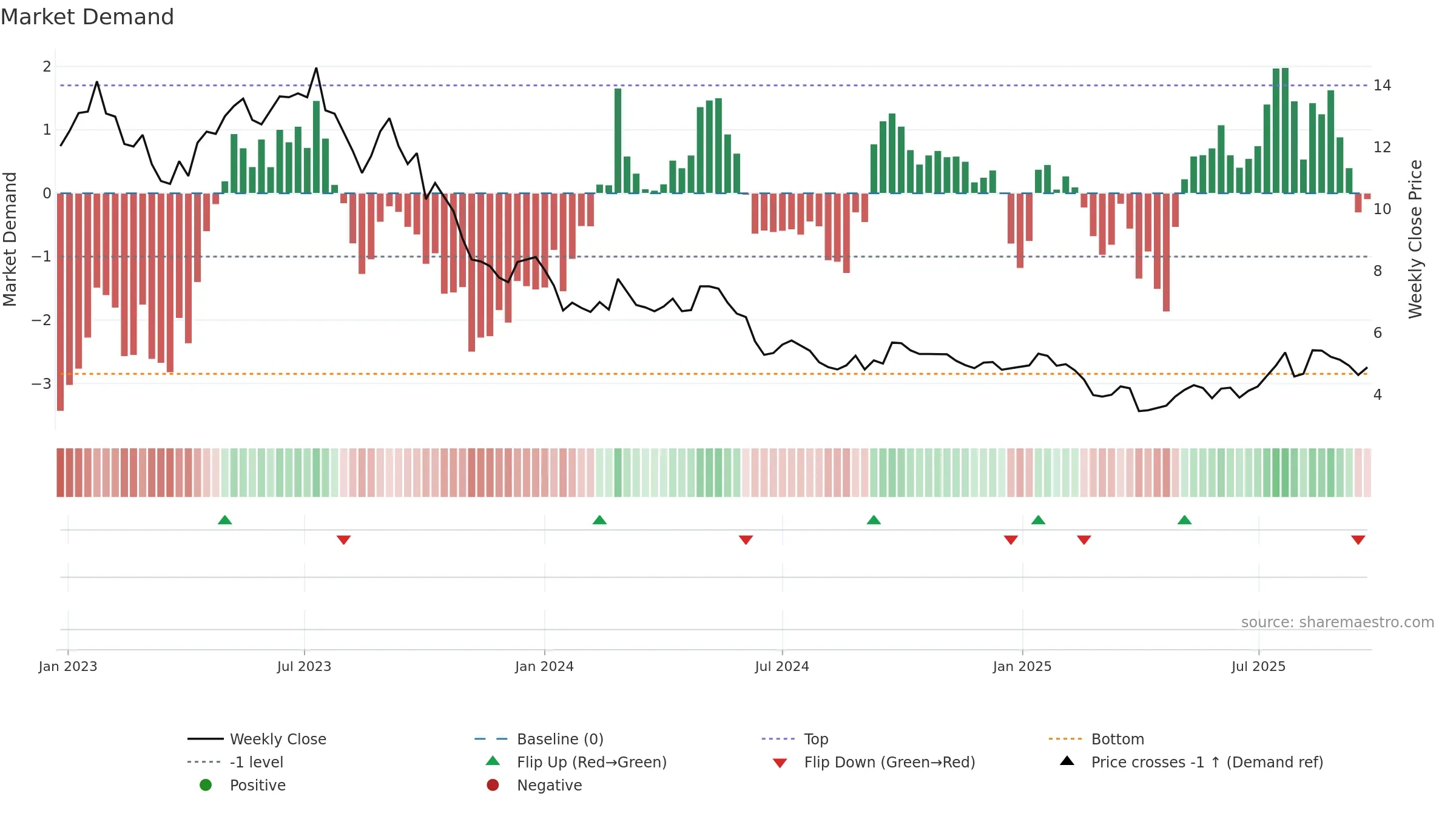Click the darkest red heatmap cell at far left
The width and height of the screenshot is (1456, 819).
60,473
